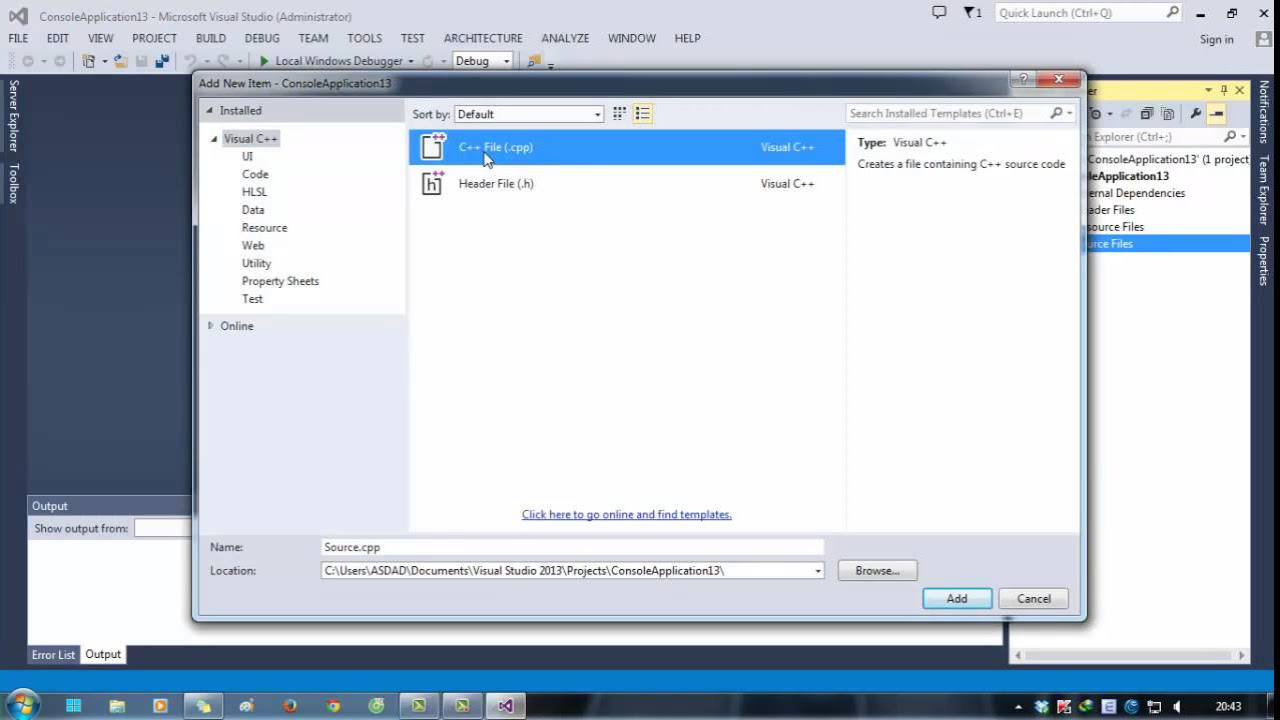Click the Add button
This screenshot has width=1280, height=720.
pyautogui.click(x=957, y=599)
